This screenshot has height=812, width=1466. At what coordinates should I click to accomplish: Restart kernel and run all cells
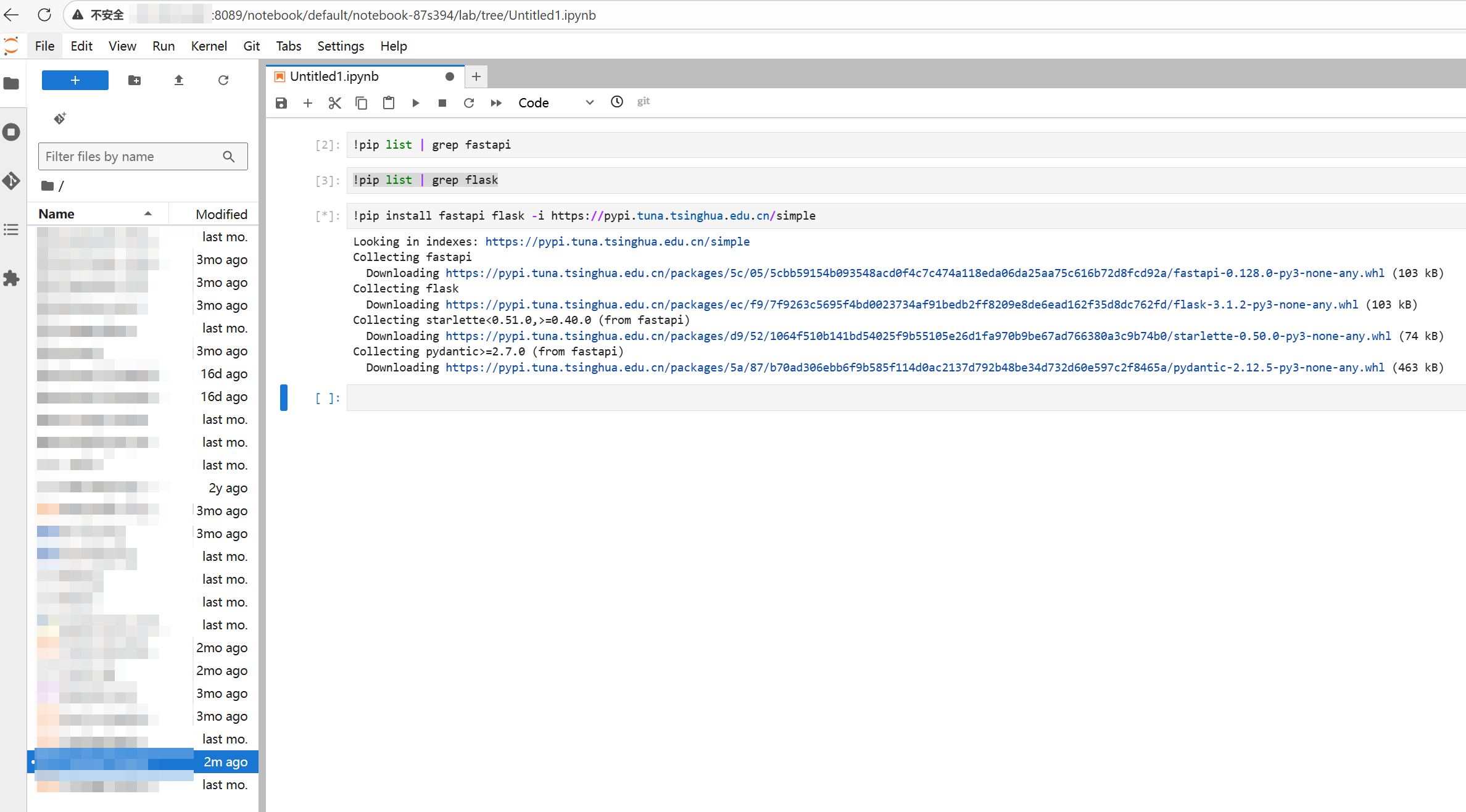pos(496,103)
